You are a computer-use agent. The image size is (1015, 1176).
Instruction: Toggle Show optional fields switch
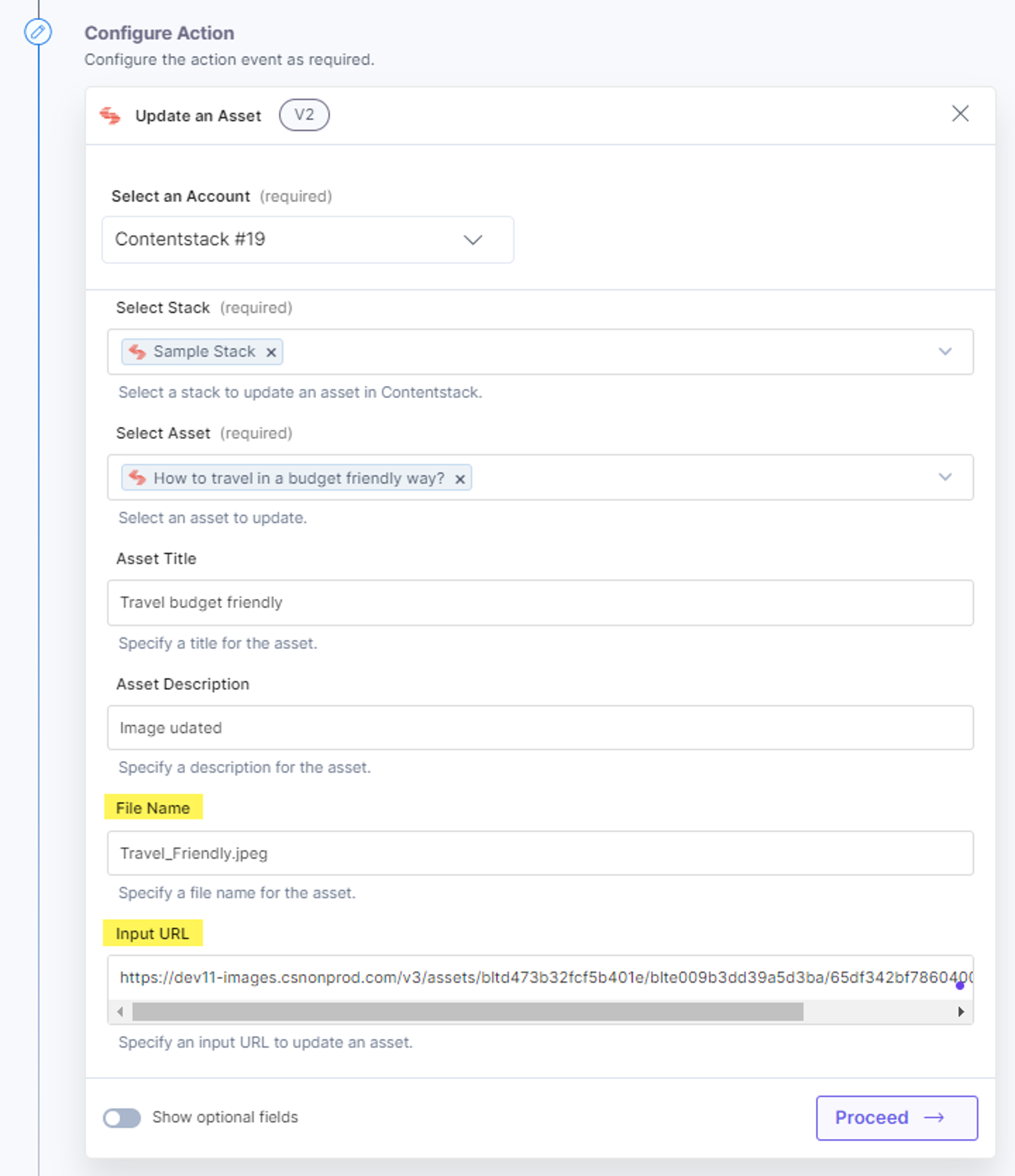[121, 1118]
